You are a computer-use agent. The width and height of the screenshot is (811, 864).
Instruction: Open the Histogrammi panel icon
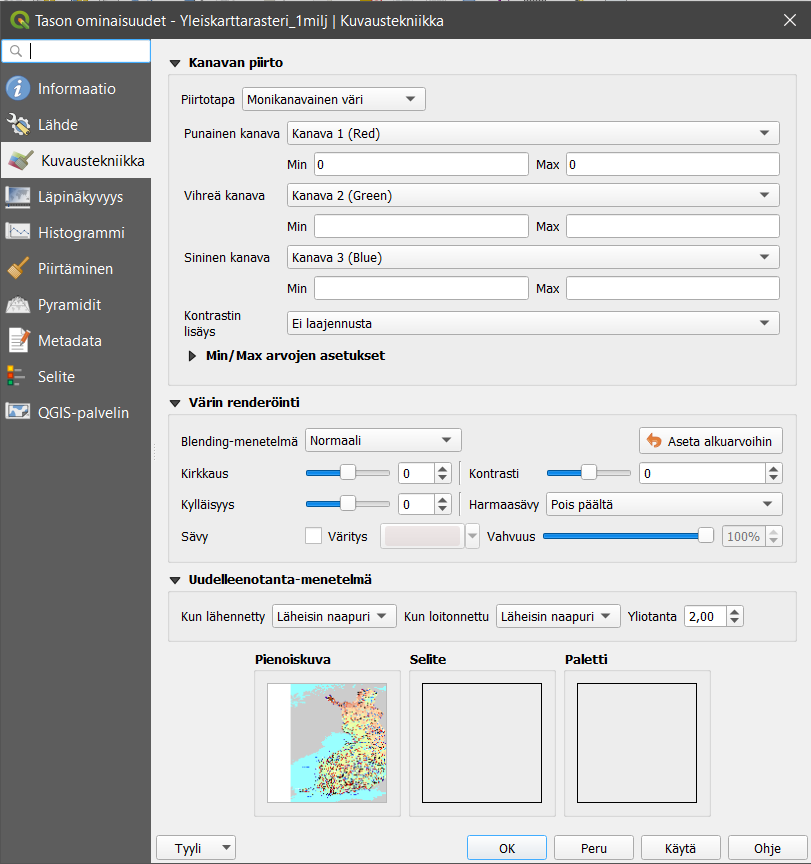click(18, 233)
